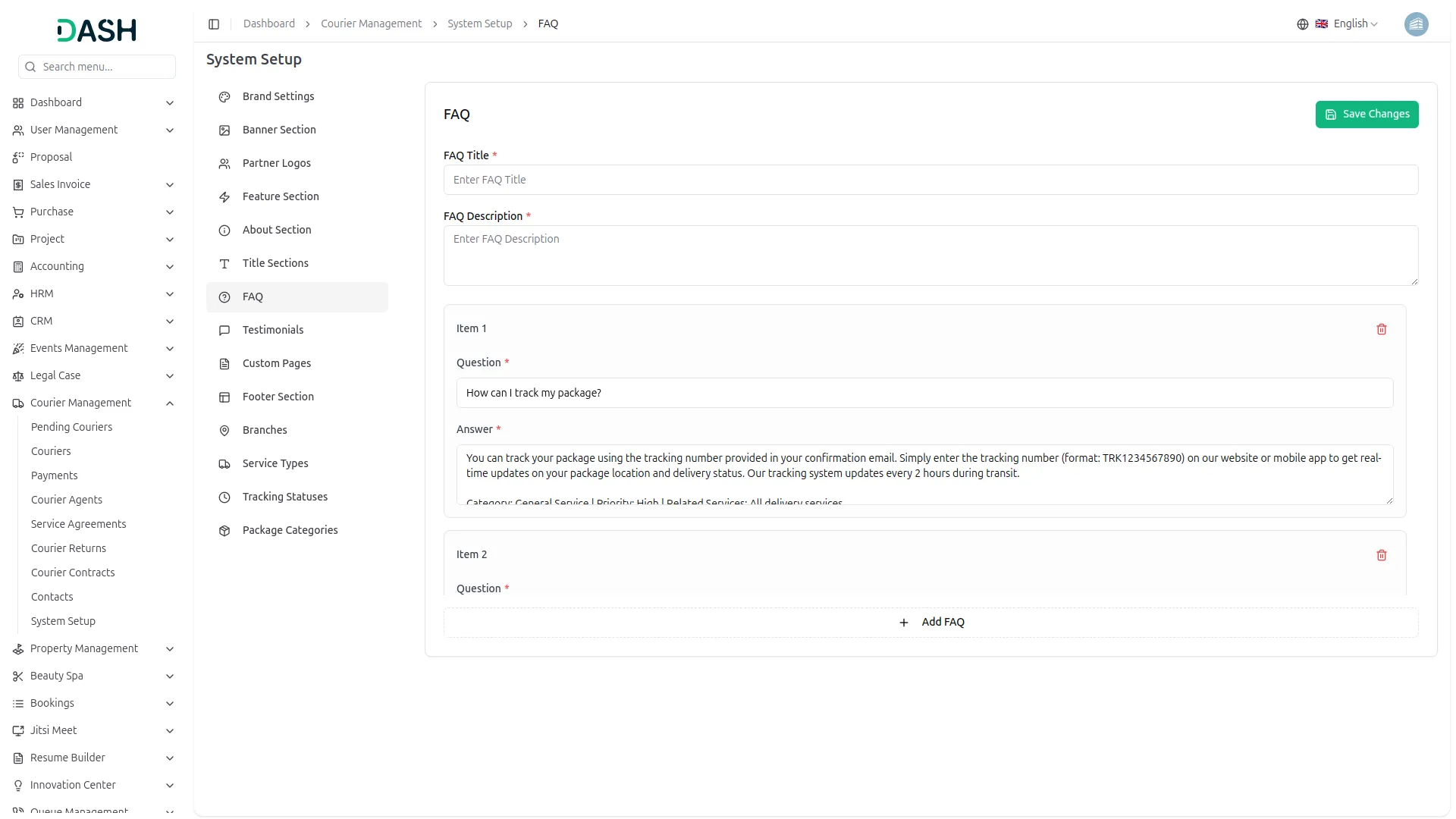
Task: Expand the HRM sidebar menu
Action: pyautogui.click(x=170, y=294)
